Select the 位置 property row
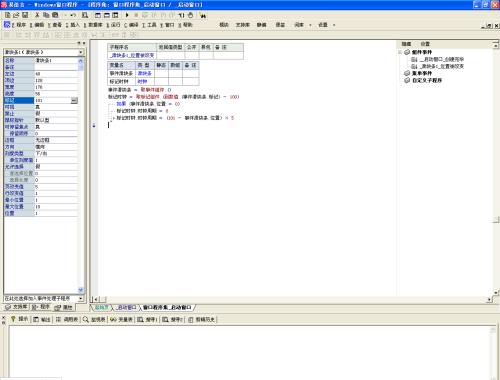Viewport: 500px width, 380px height. 41,213
